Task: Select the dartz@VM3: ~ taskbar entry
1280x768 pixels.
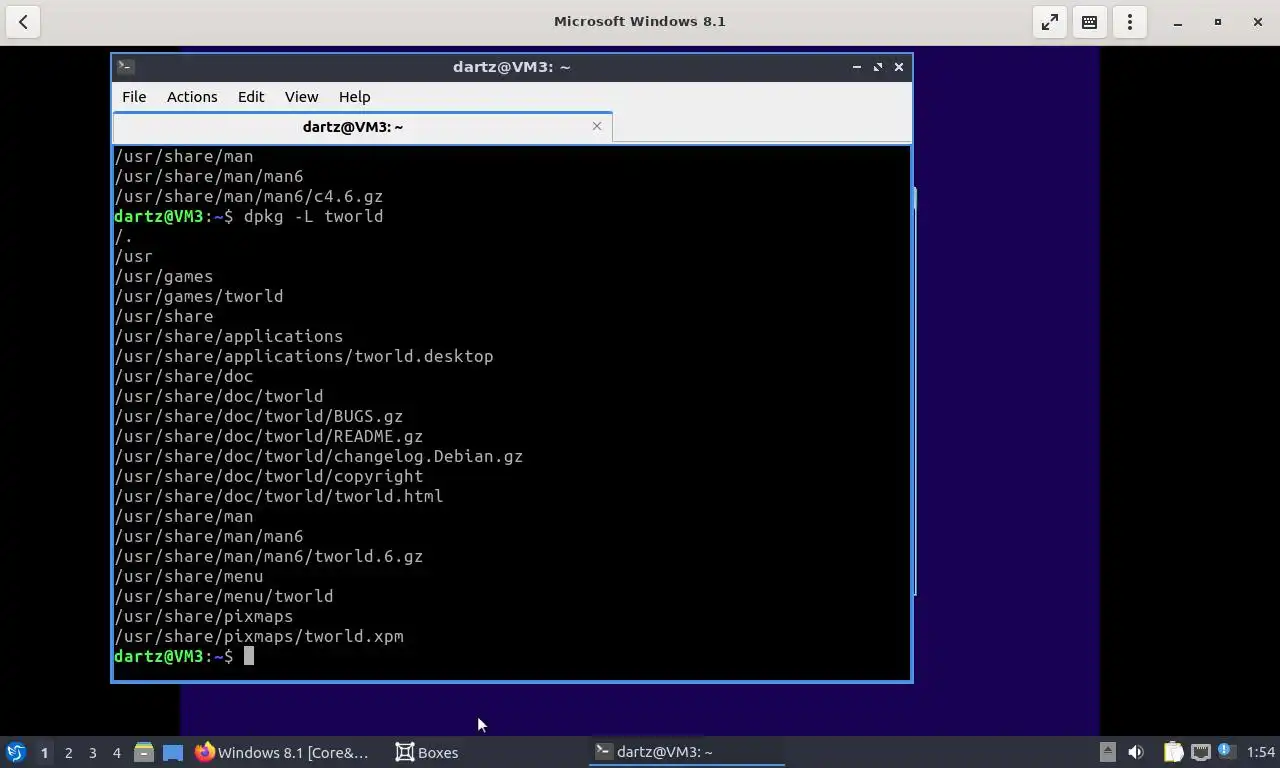Action: 687,752
